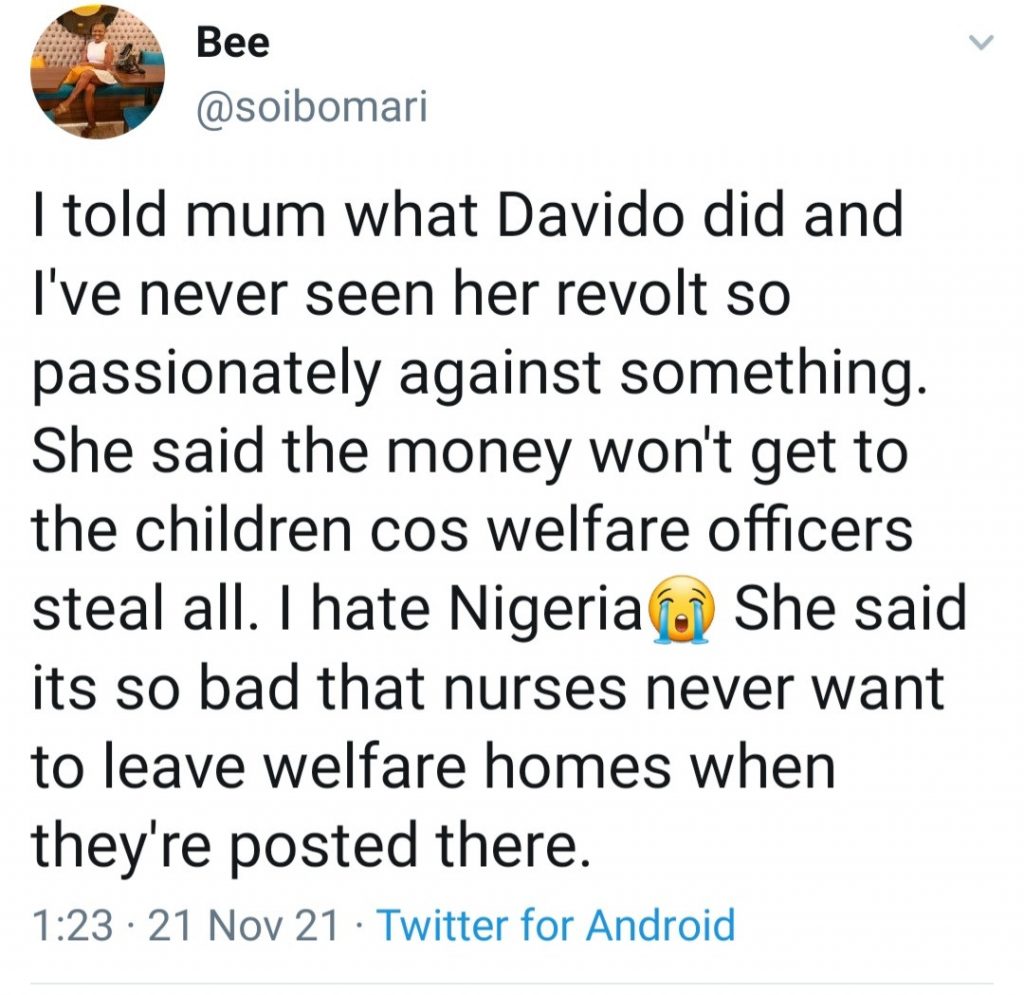Open the tweet options chevron menu

coord(982,42)
